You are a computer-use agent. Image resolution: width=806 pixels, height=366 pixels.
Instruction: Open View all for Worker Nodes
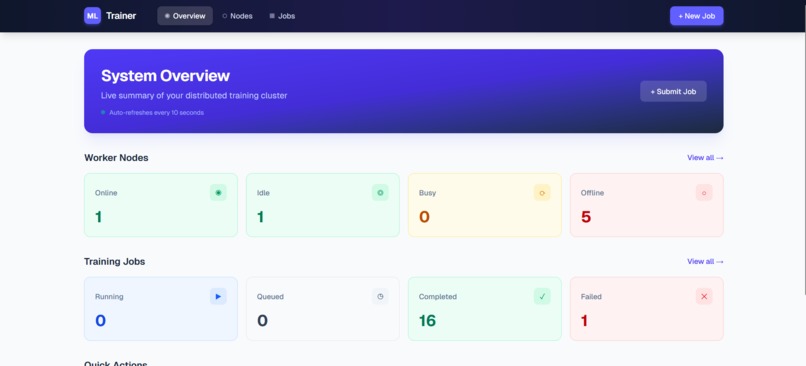click(705, 158)
